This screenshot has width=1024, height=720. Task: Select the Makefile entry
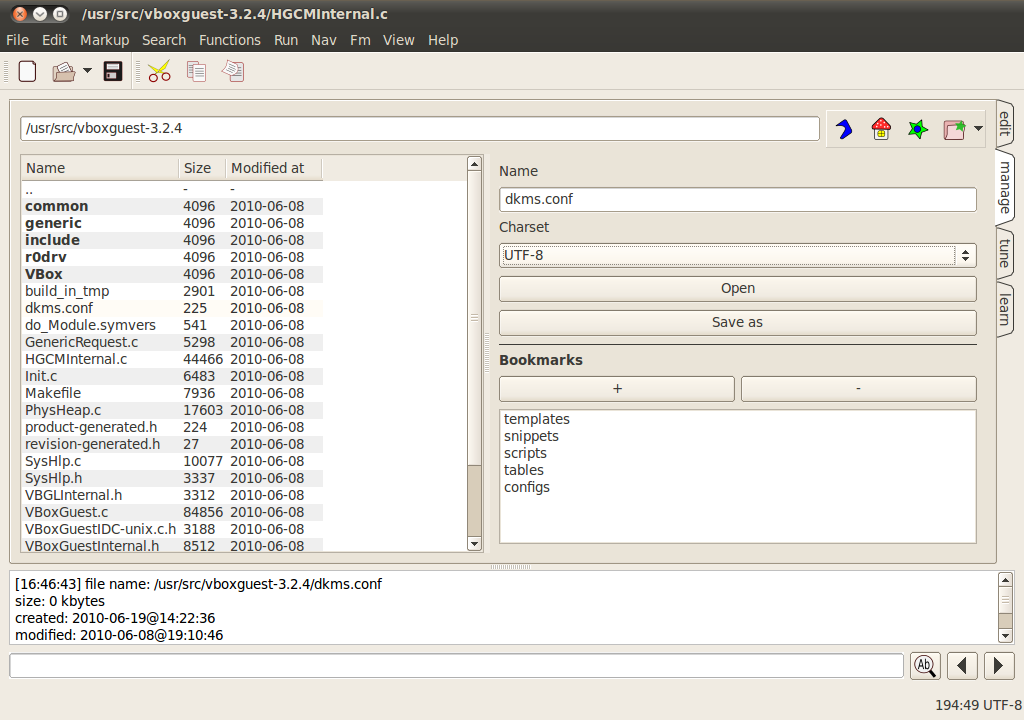click(x=172, y=393)
